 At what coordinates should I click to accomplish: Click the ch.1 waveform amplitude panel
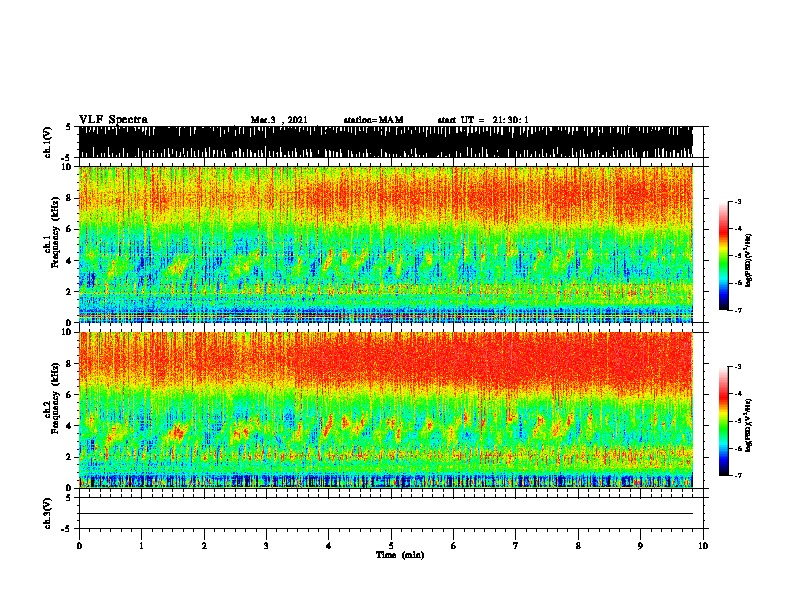(x=386, y=142)
